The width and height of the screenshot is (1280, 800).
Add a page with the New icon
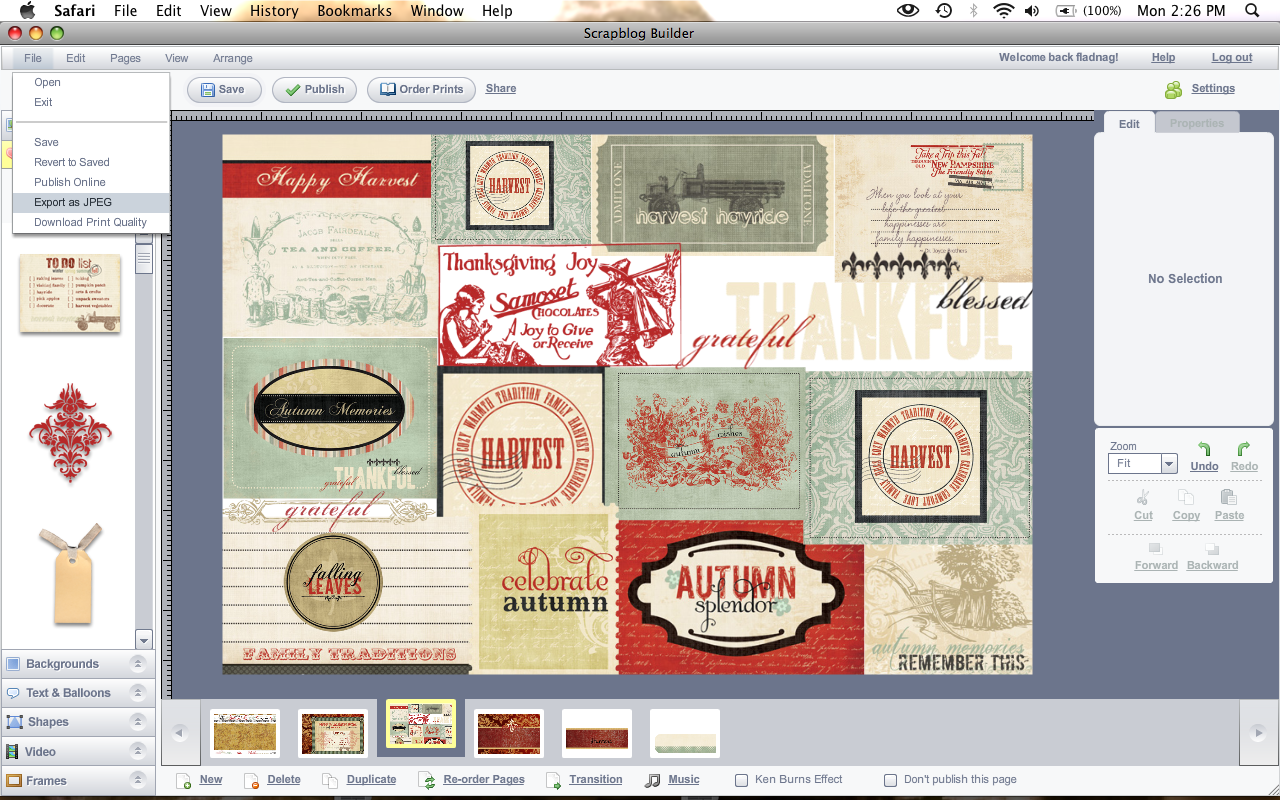(x=184, y=780)
